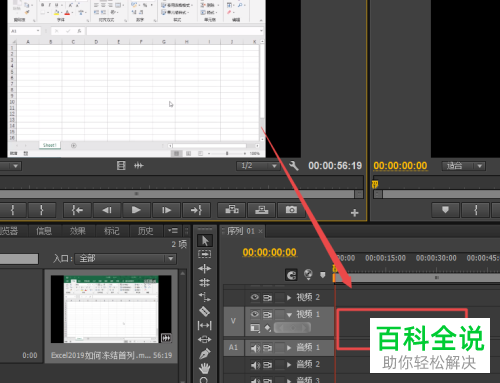
Task: Toggle track lock box on 视频 1
Action: point(279,314)
